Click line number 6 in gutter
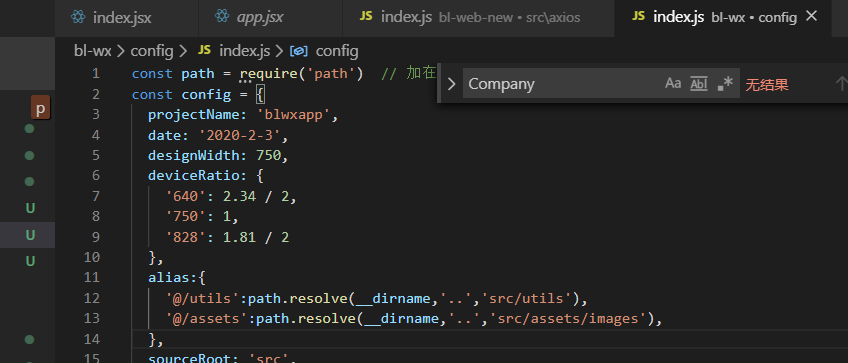848x363 pixels. click(x=96, y=176)
